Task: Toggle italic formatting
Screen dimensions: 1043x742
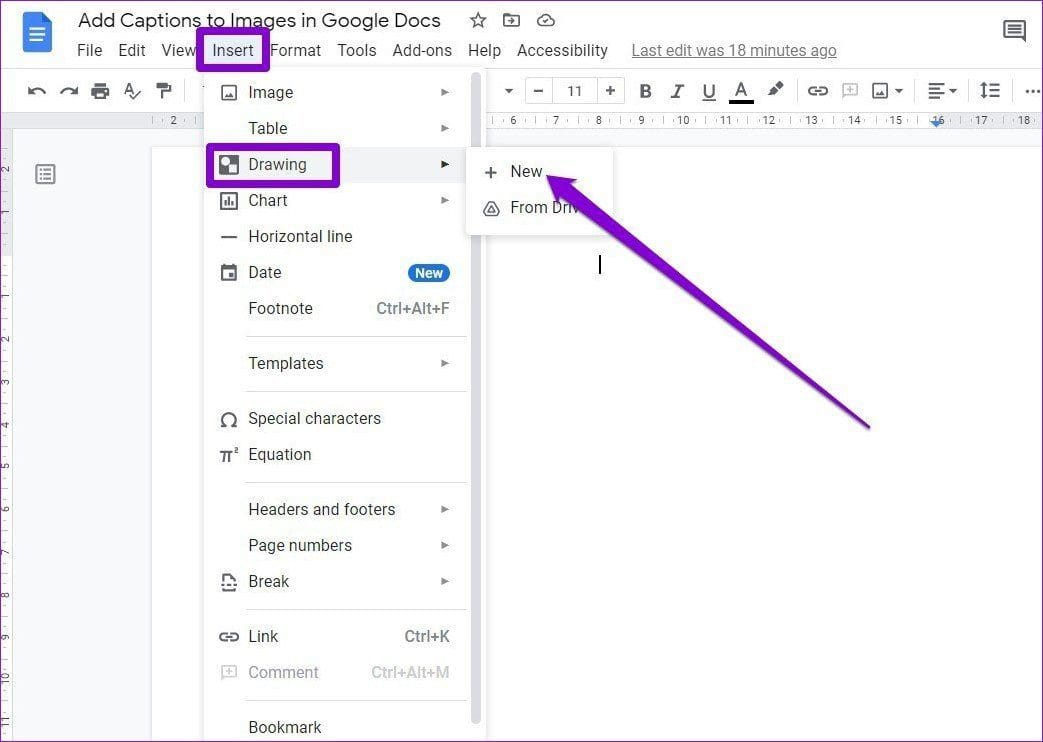Action: click(x=677, y=90)
